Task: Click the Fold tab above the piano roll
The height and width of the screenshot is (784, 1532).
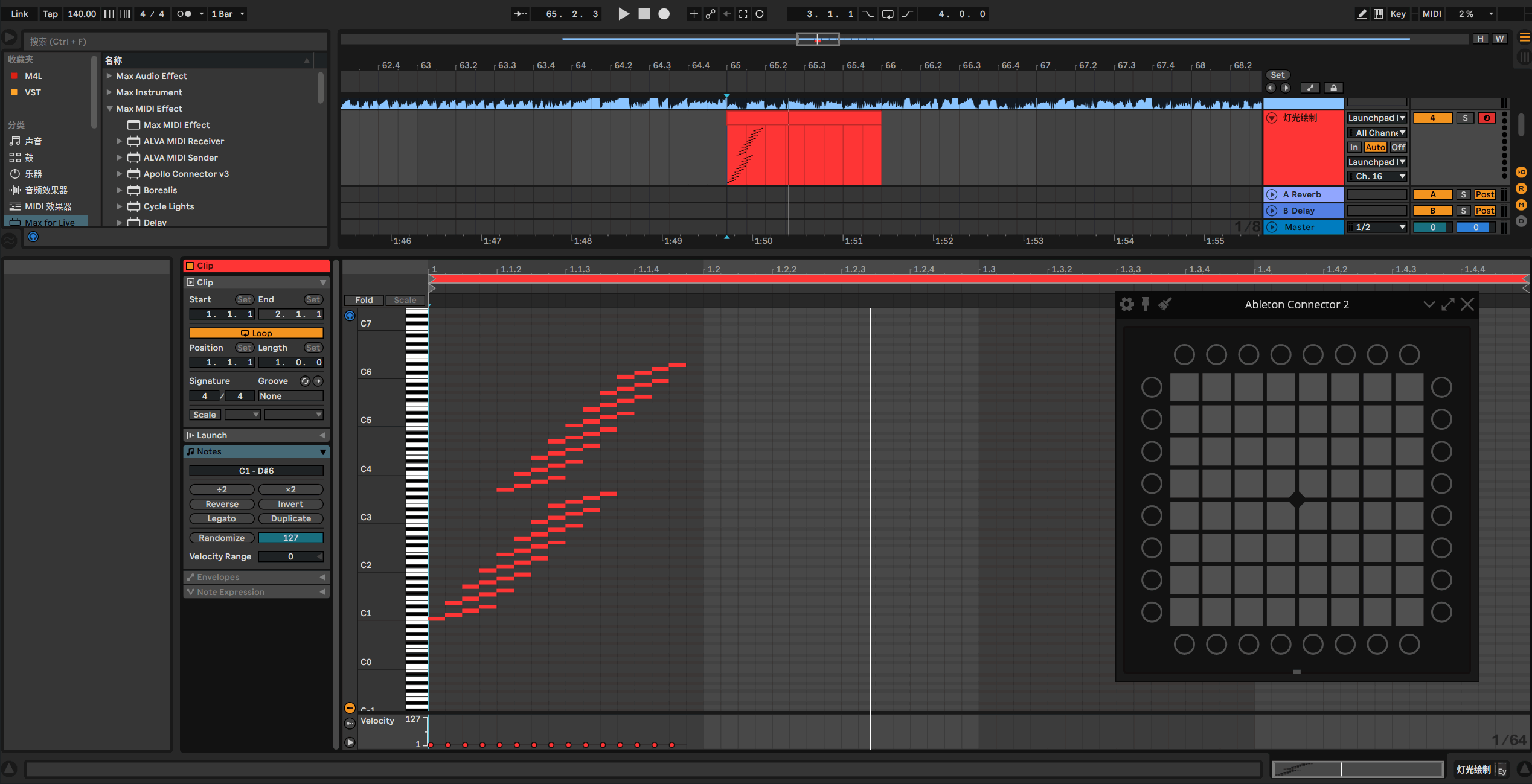Action: [364, 299]
